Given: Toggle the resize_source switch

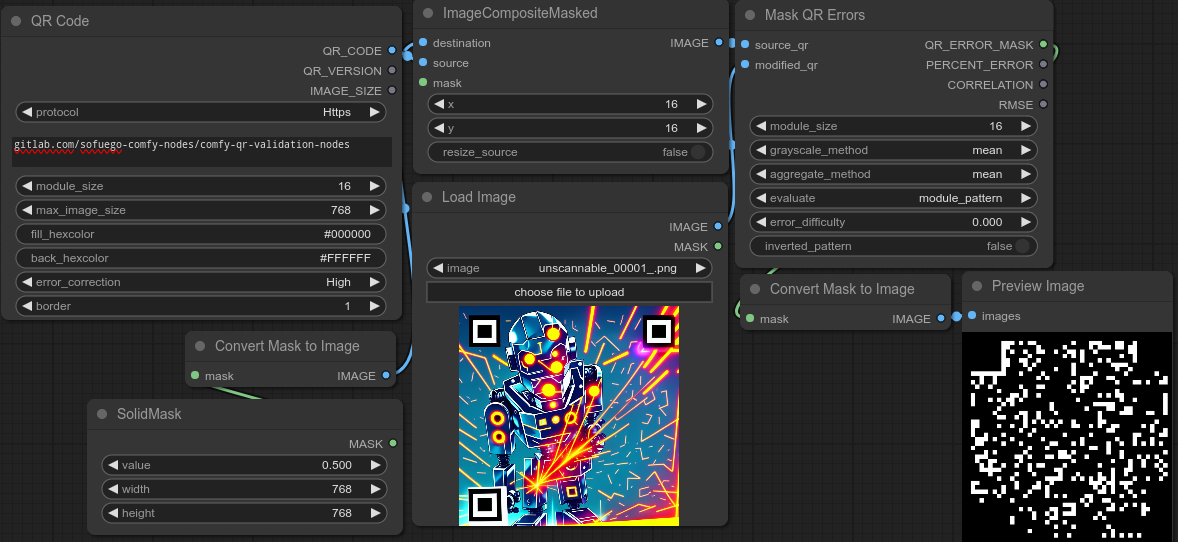Looking at the screenshot, I should 699,152.
